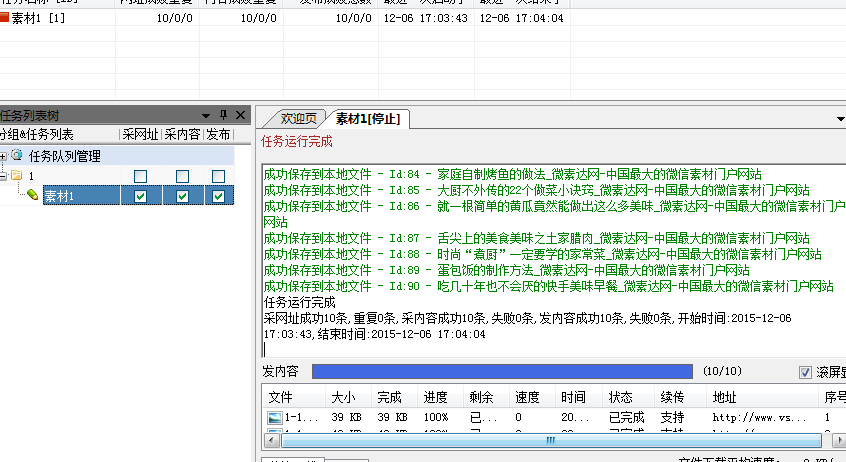
Task: Open the 任务列表树 panel options arrow
Action: (x=206, y=116)
